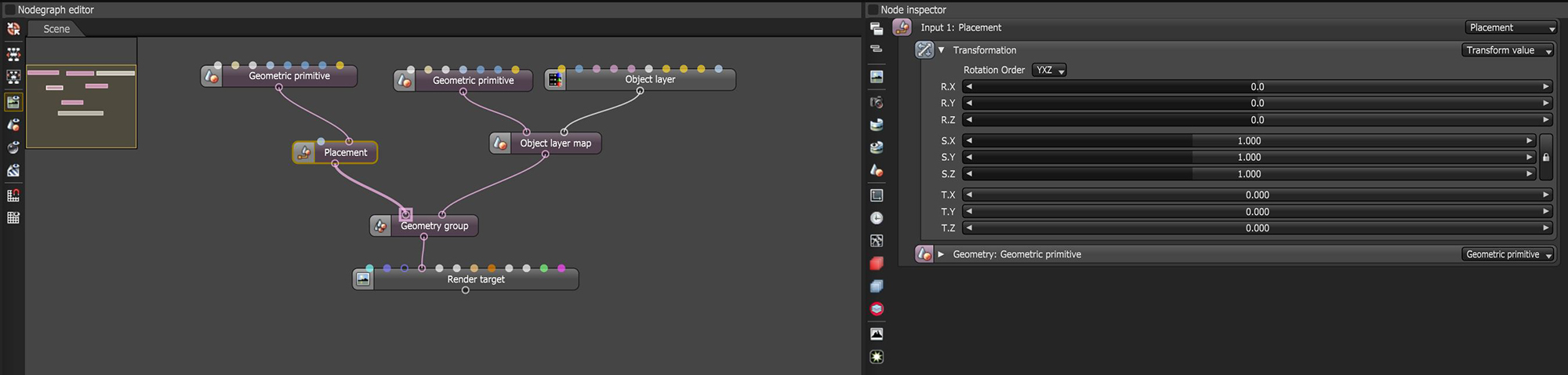The height and width of the screenshot is (375, 1568).
Task: Open geometry shortcut icon in Node inspector sidebar
Action: [877, 170]
